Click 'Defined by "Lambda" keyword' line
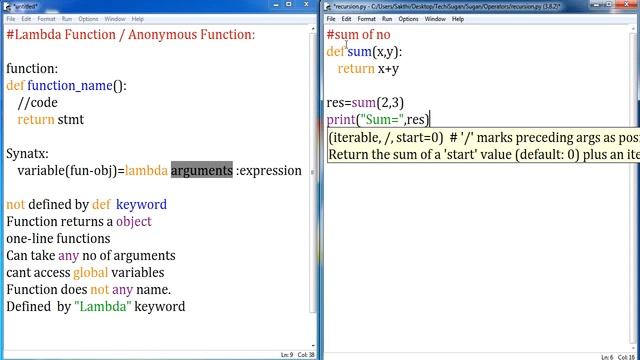The width and height of the screenshot is (640, 360). [x=96, y=307]
